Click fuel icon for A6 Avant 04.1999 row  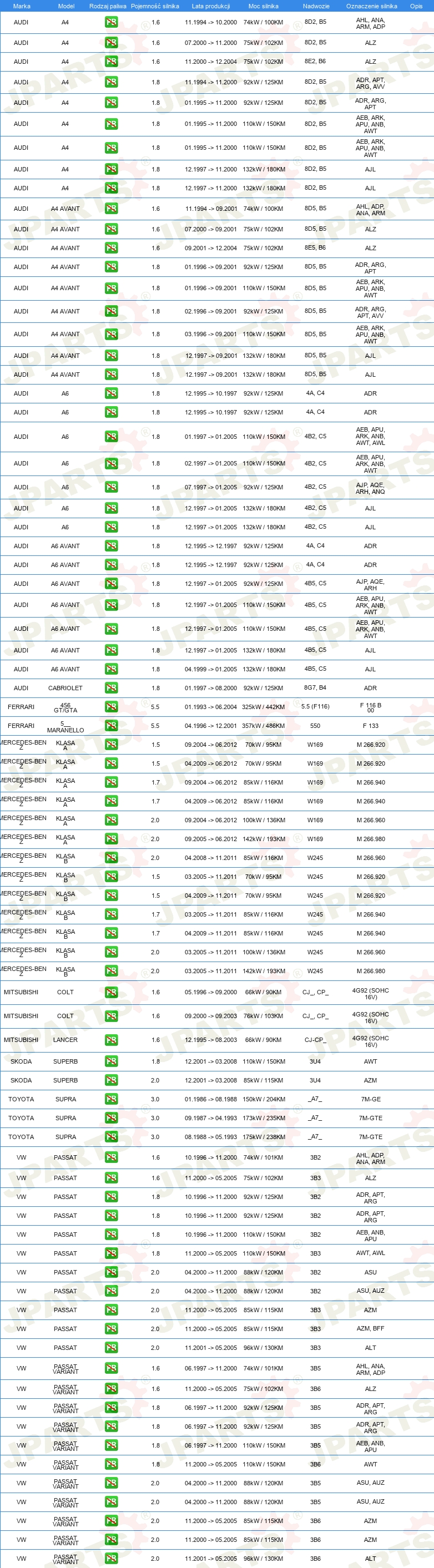112,669
